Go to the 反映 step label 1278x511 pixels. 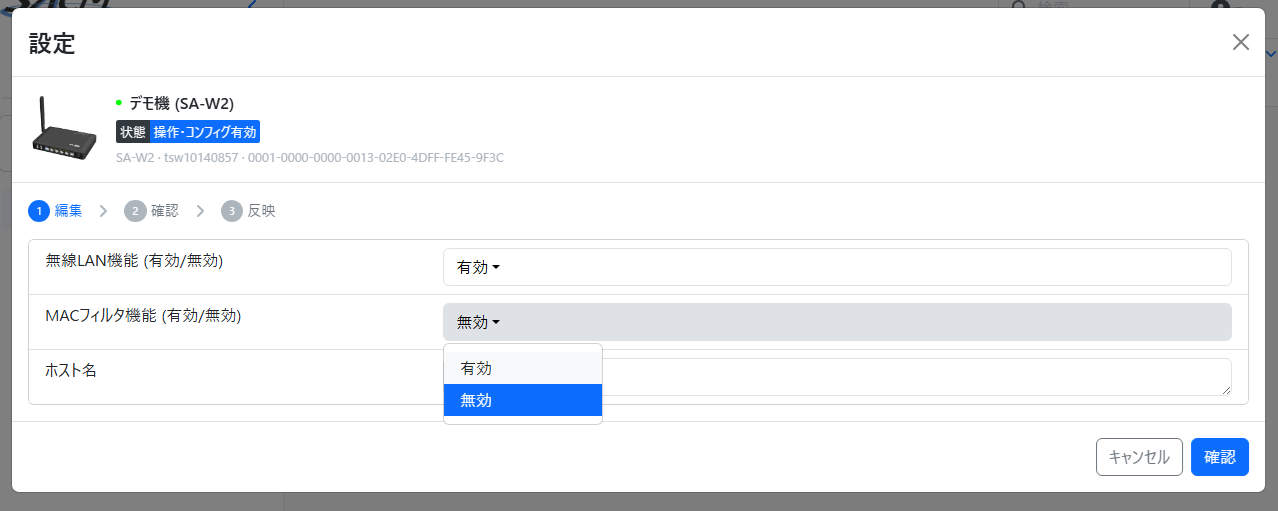pos(262,211)
